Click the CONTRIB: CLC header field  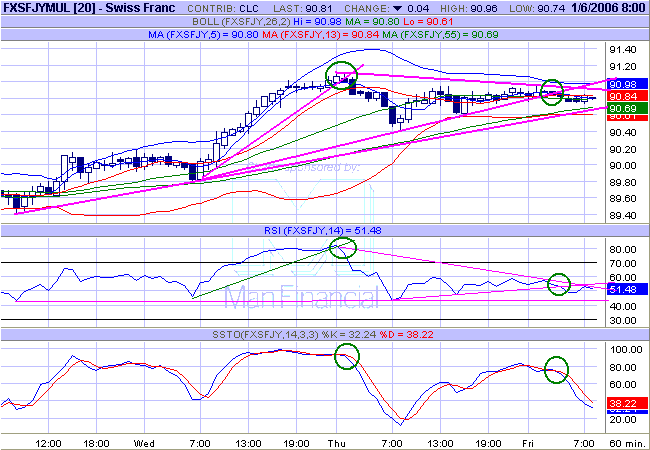(x=223, y=8)
